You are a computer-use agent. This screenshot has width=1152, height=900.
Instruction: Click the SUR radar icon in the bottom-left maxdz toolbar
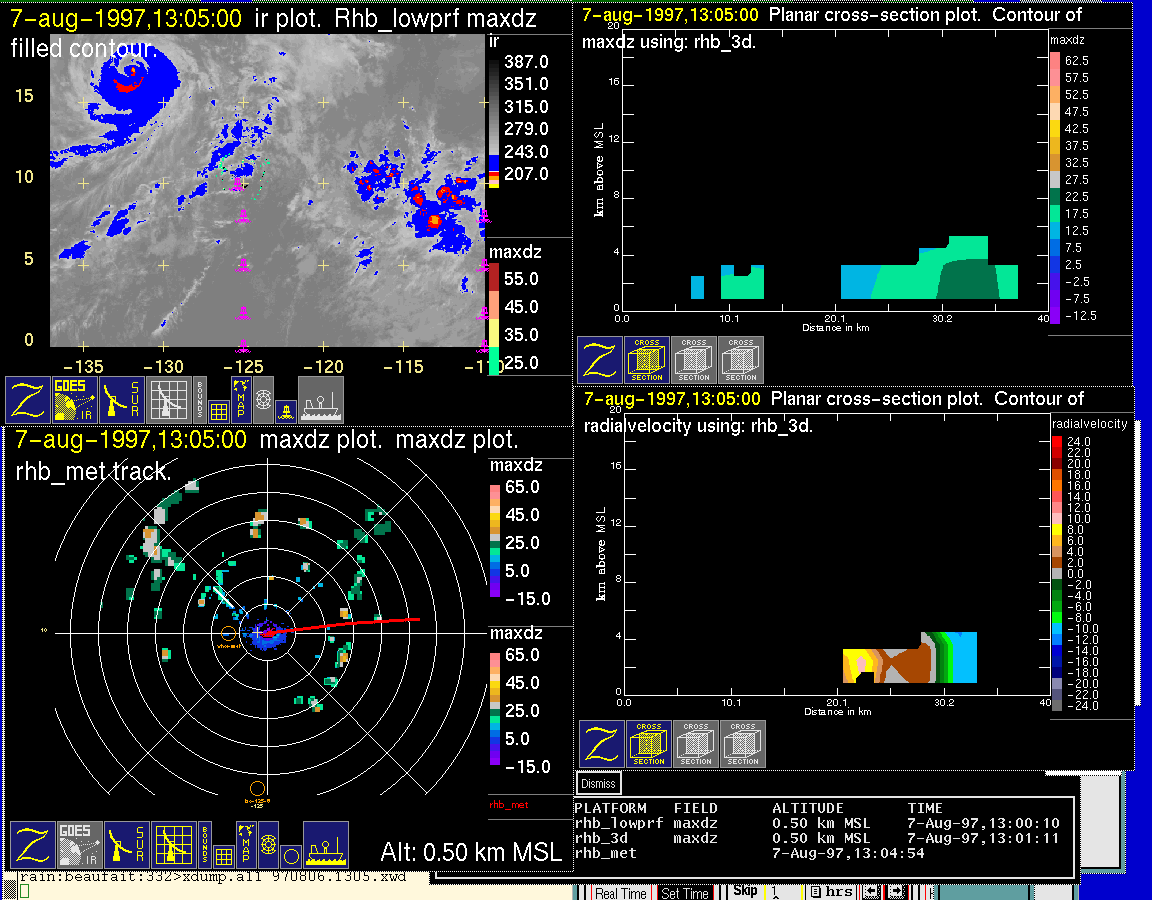(x=126, y=845)
